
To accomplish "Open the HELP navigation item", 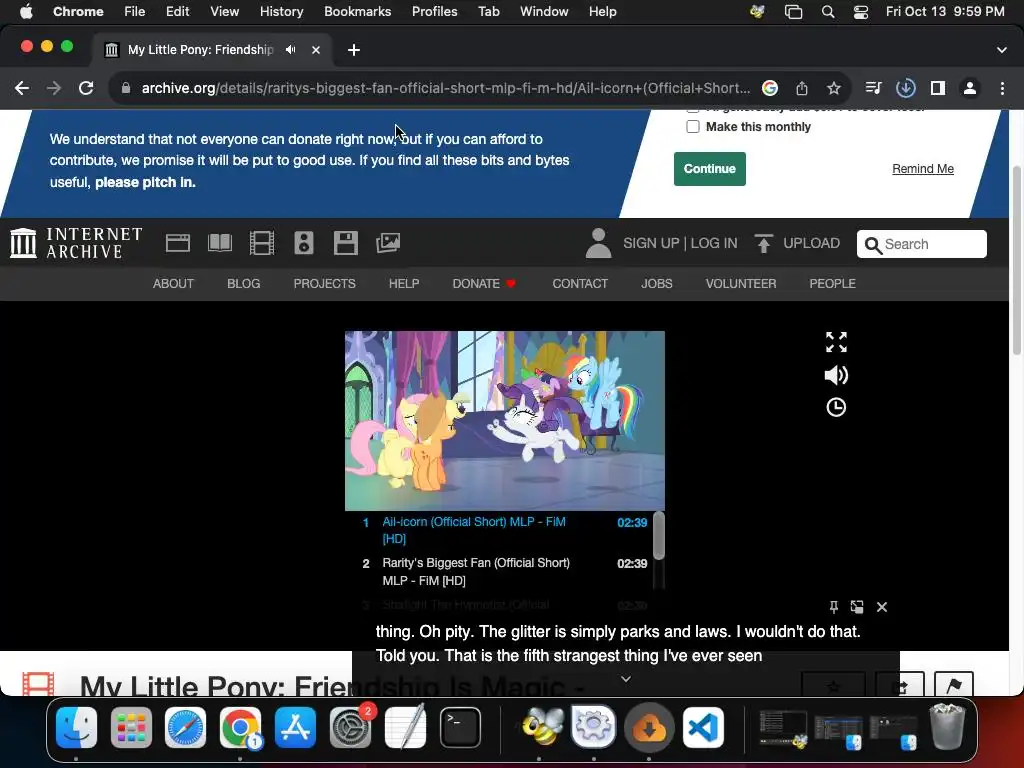I will tap(404, 283).
